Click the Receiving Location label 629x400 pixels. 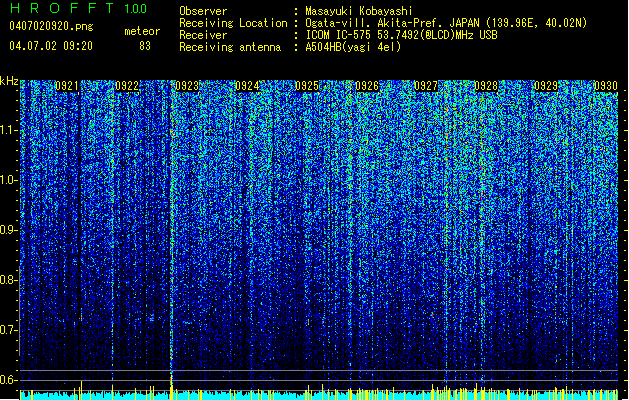[233, 23]
